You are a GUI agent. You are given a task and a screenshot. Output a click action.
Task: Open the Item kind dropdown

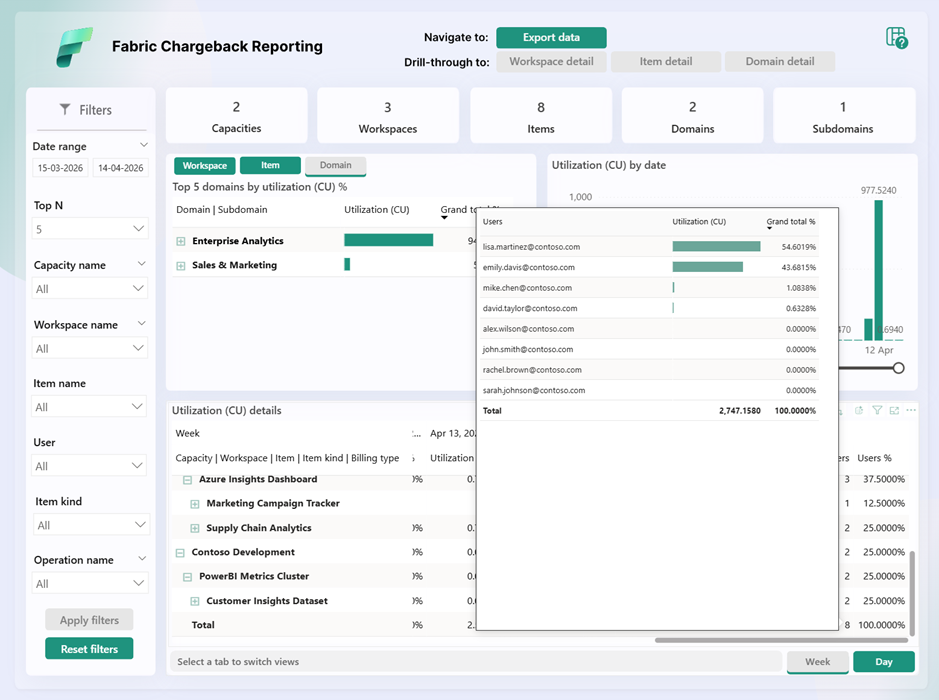[x=91, y=525]
